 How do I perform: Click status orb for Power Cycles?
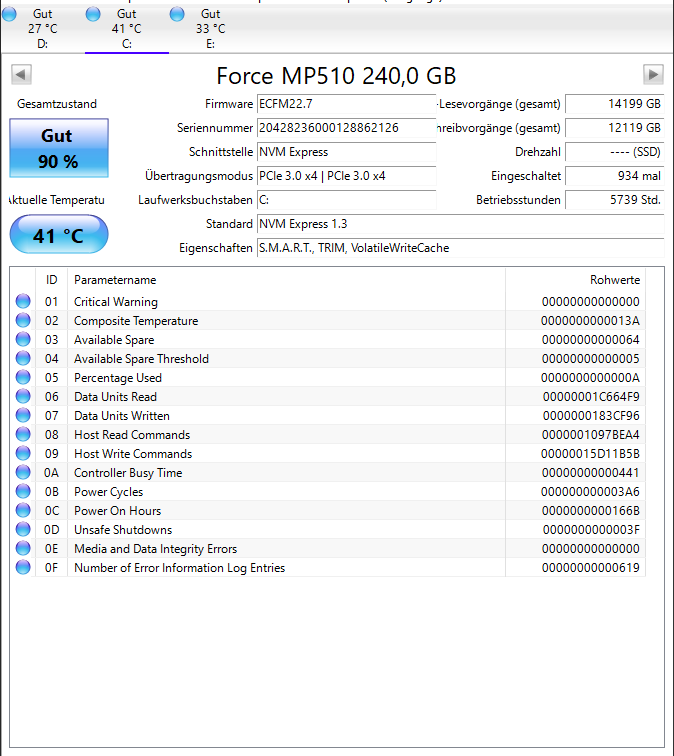coord(23,491)
